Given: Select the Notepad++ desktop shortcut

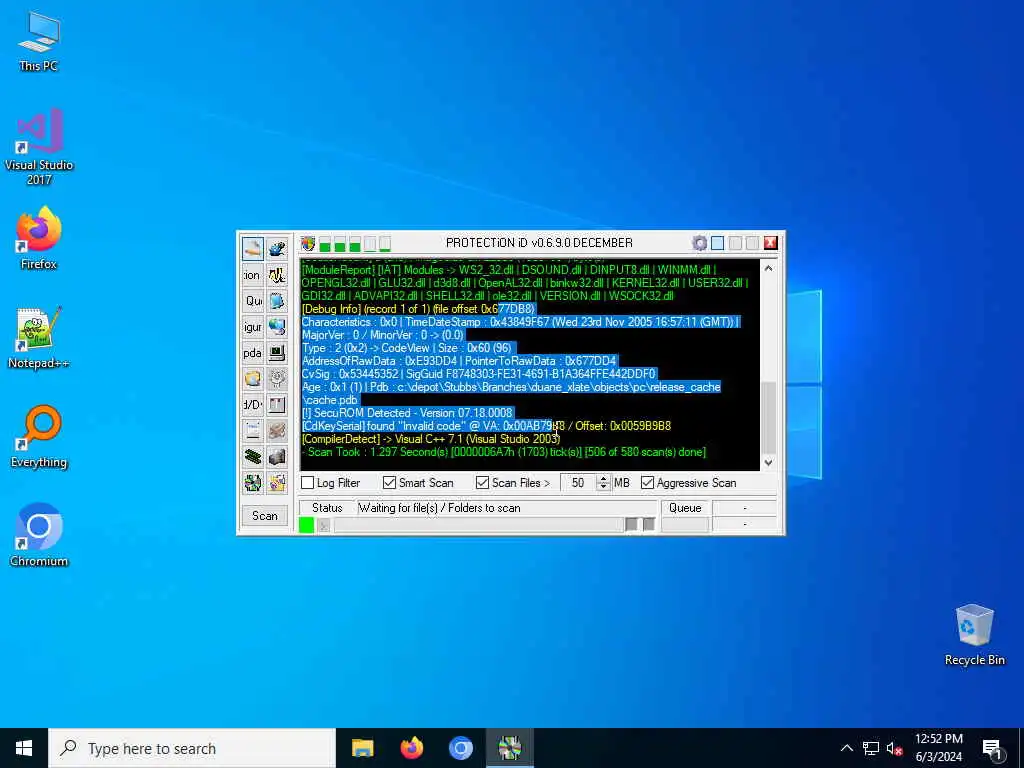Looking at the screenshot, I should coord(39,337).
